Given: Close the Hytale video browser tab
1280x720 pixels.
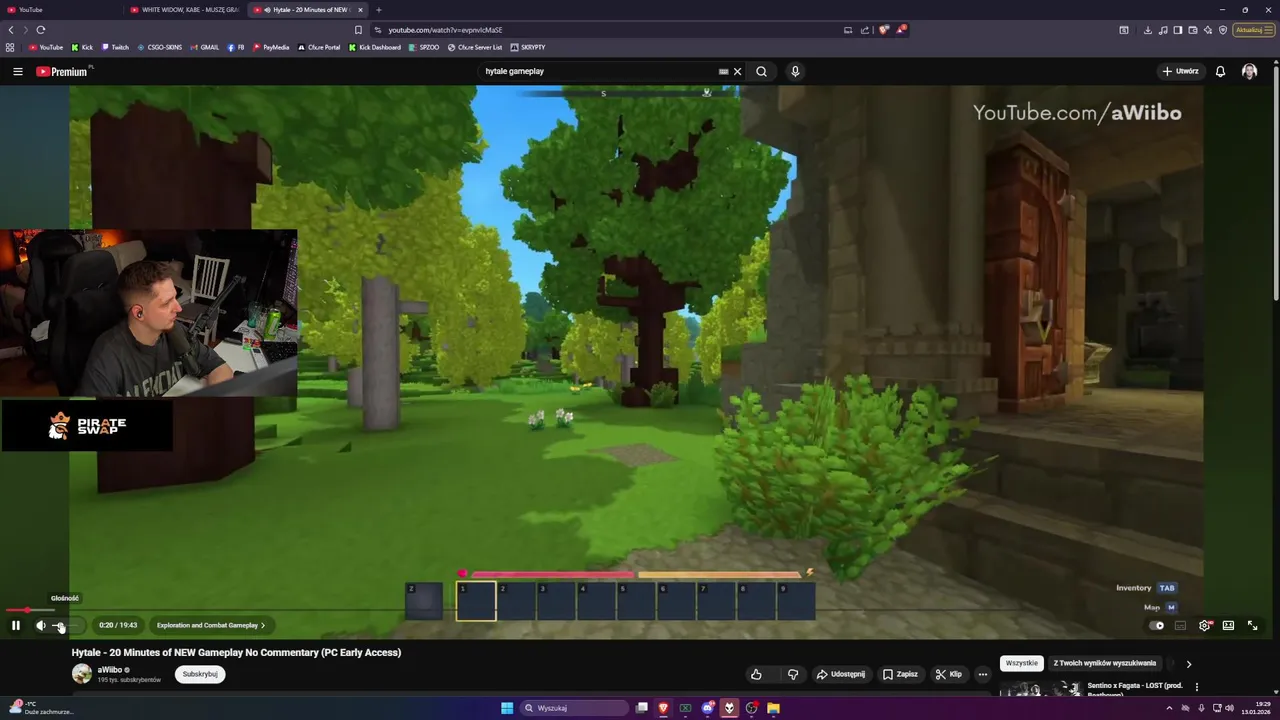Looking at the screenshot, I should (x=361, y=10).
